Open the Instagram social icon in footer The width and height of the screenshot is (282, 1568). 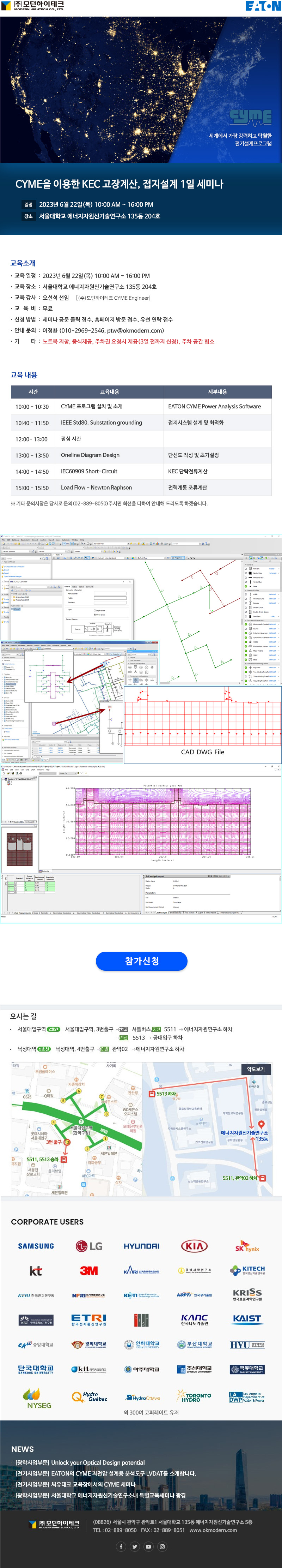pyautogui.click(x=162, y=1546)
